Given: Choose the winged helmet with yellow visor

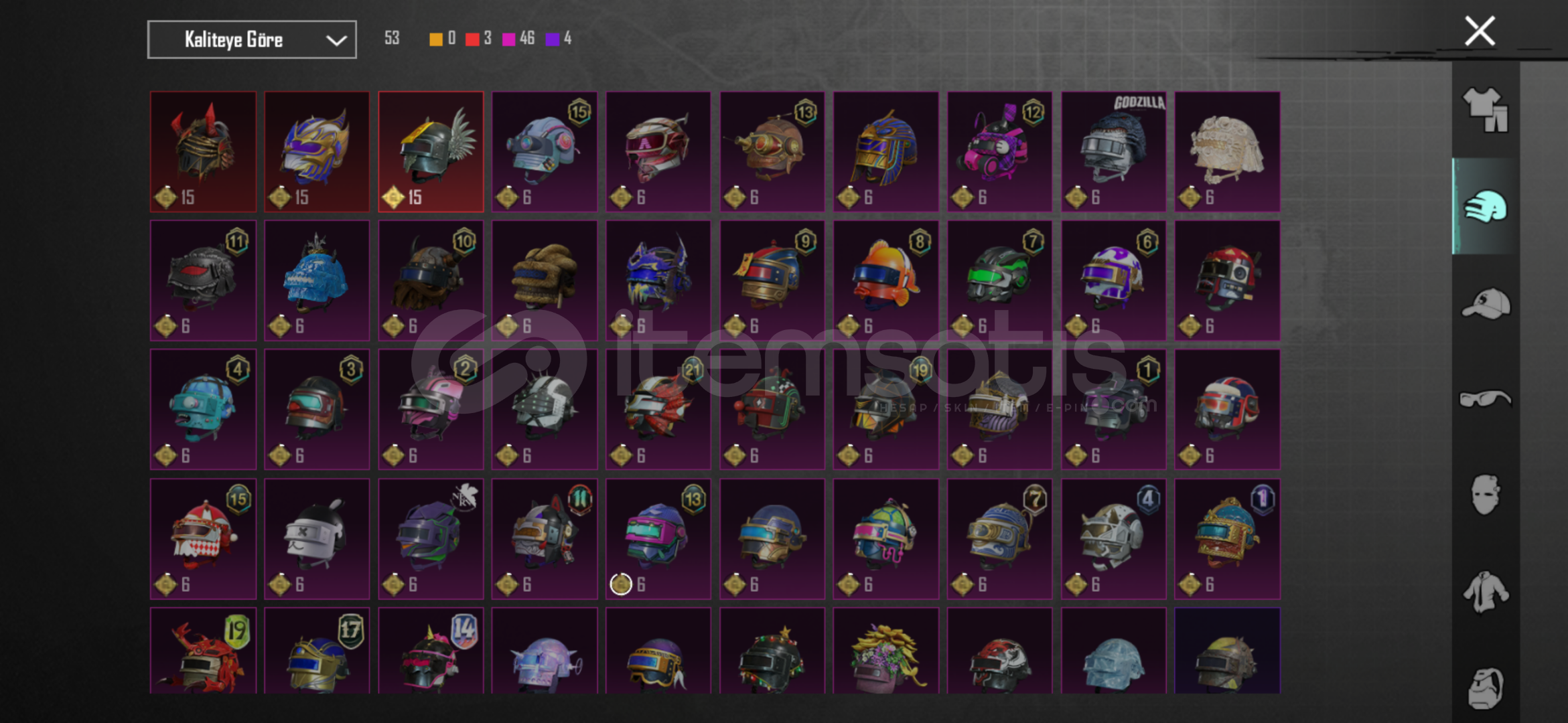Looking at the screenshot, I should coord(431,152).
